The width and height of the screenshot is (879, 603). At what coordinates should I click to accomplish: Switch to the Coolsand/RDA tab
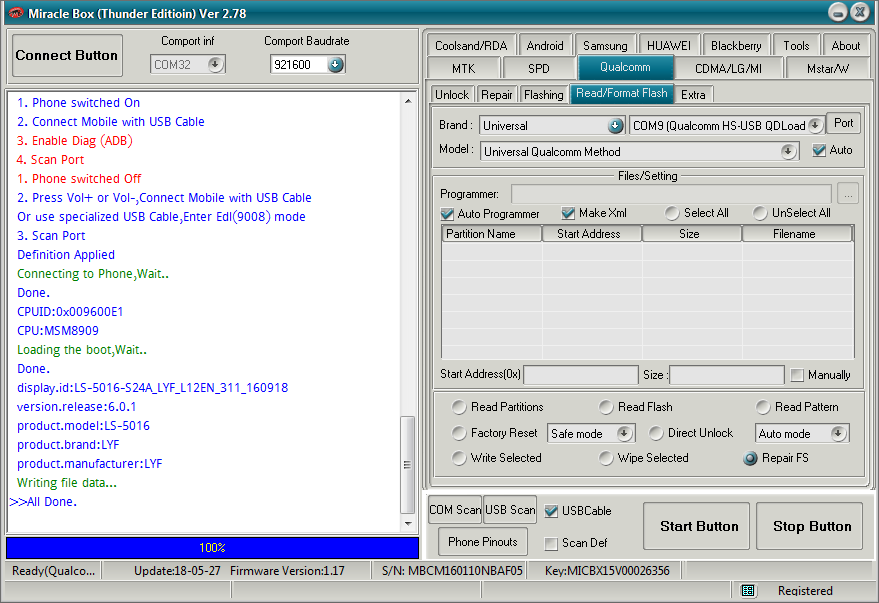coord(471,45)
